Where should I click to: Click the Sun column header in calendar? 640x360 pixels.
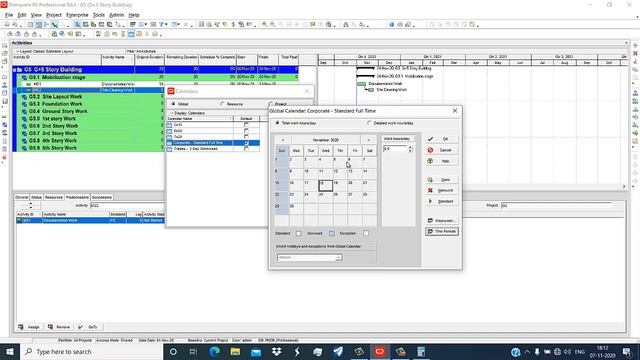click(282, 151)
